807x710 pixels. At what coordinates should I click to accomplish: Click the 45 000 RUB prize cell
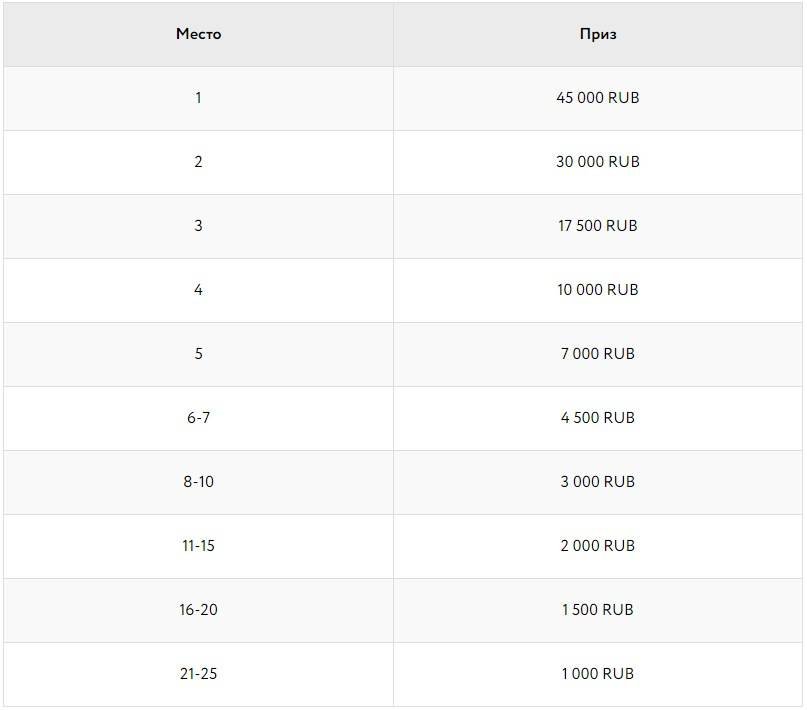pyautogui.click(x=598, y=98)
